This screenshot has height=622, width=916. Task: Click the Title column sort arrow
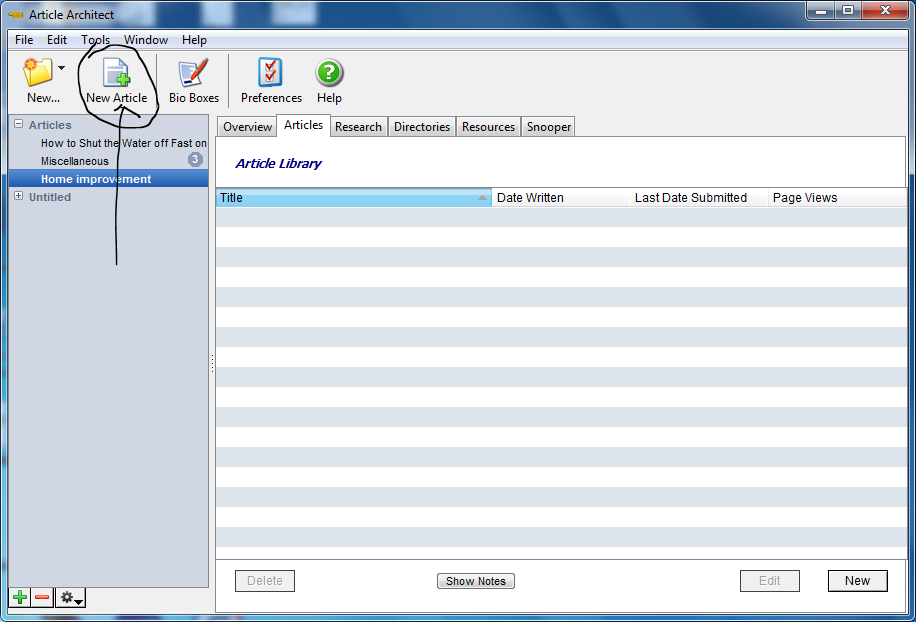tap(482, 198)
